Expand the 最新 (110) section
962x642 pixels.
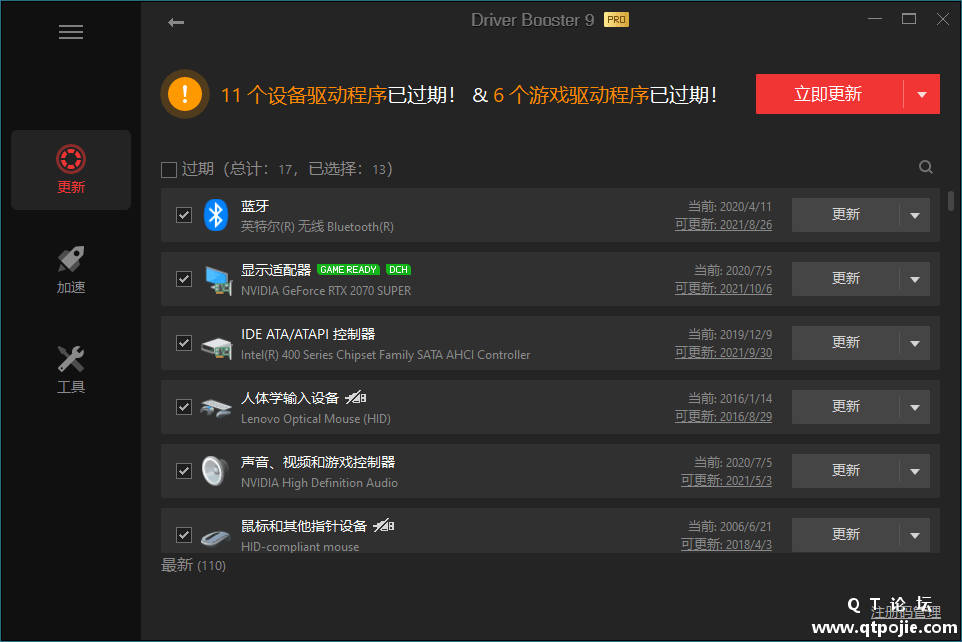(193, 565)
